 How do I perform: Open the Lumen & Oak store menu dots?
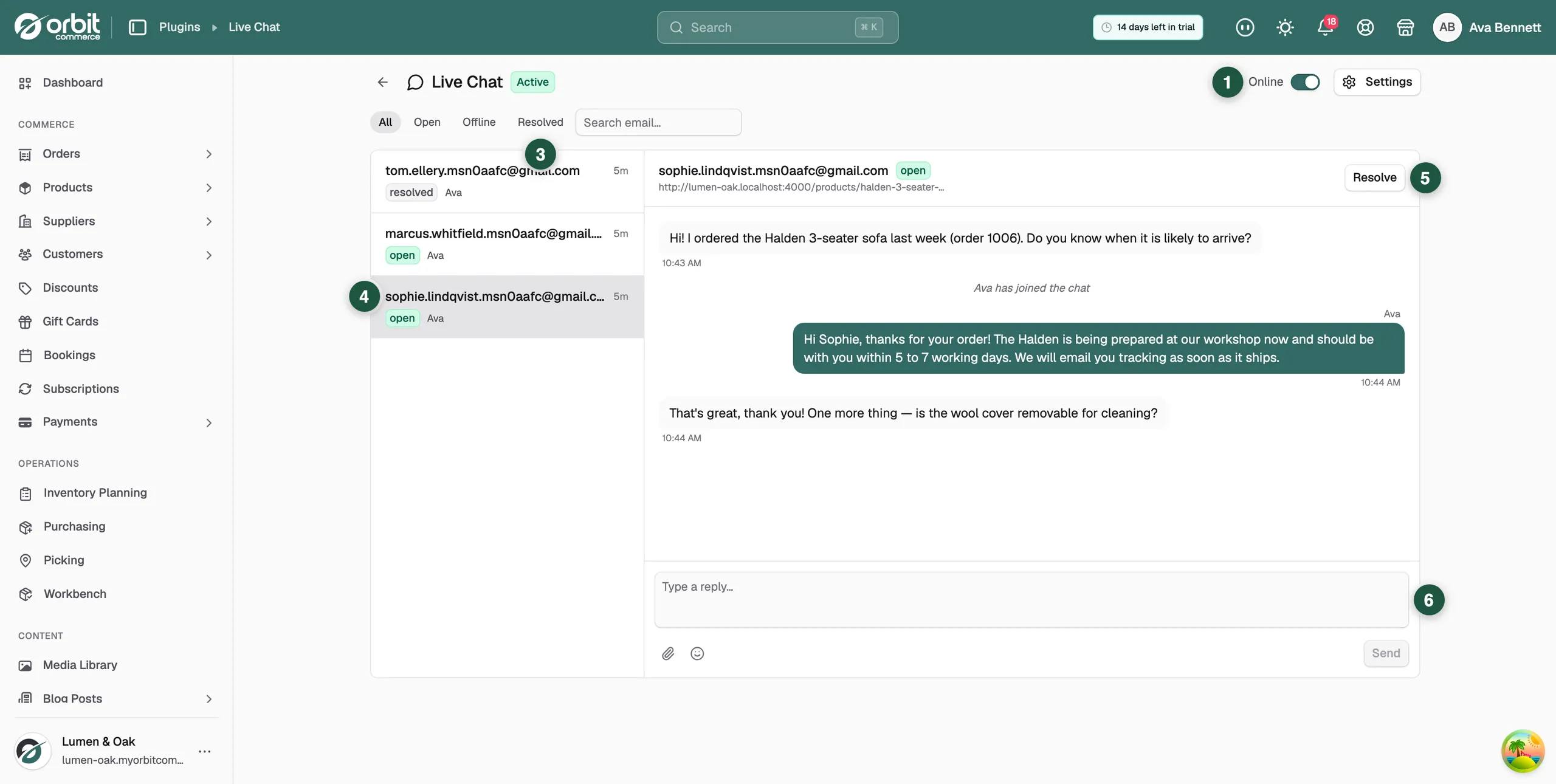click(205, 751)
